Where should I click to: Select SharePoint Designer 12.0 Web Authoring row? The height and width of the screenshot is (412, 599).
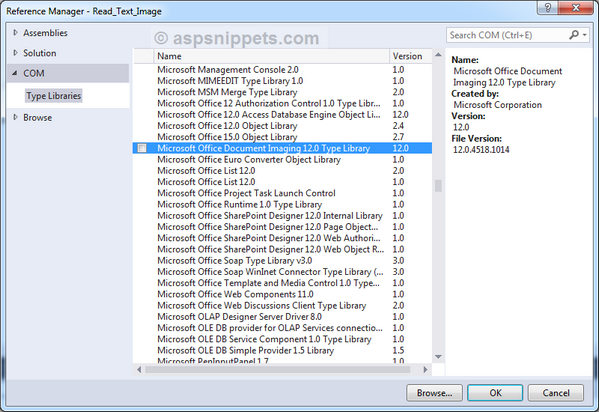(282, 238)
